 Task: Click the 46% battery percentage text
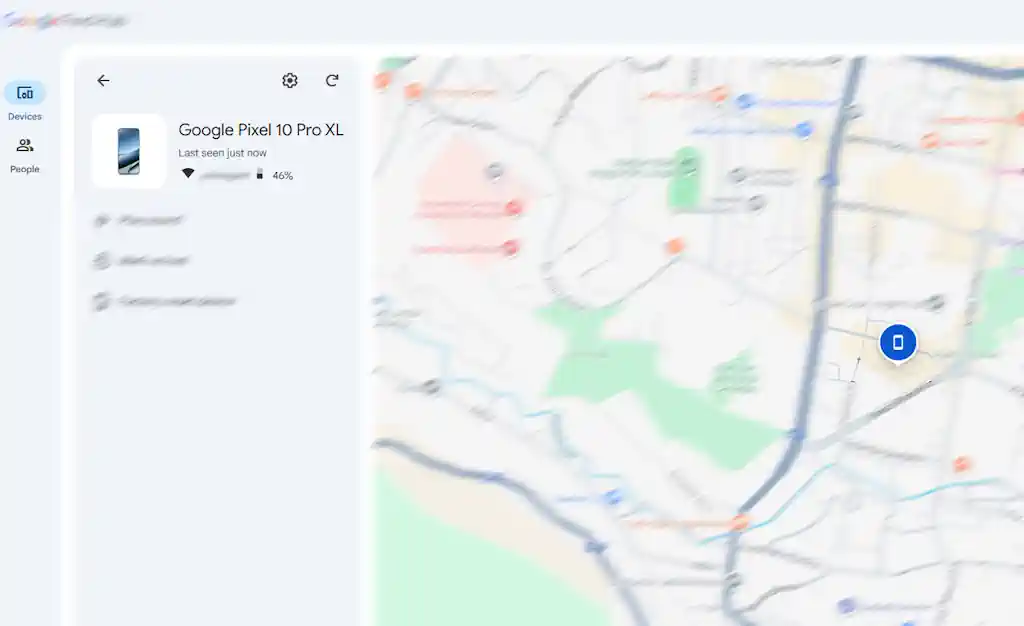pos(283,175)
